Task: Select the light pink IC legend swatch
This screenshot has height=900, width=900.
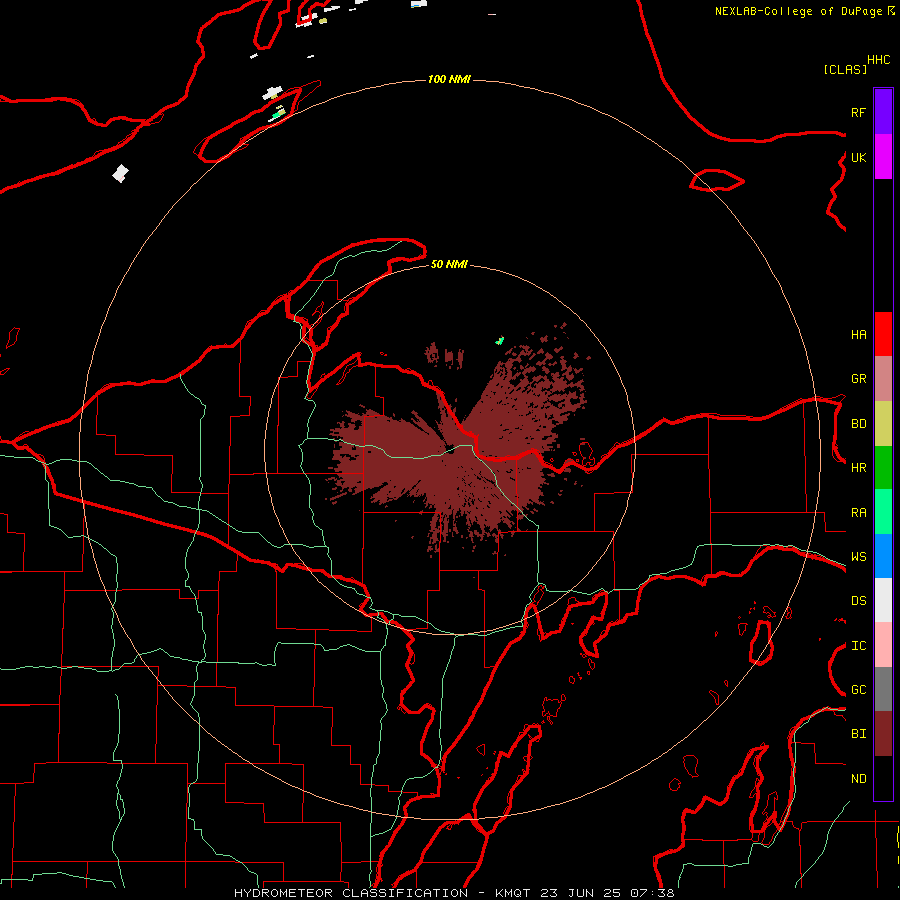Action: coord(883,645)
